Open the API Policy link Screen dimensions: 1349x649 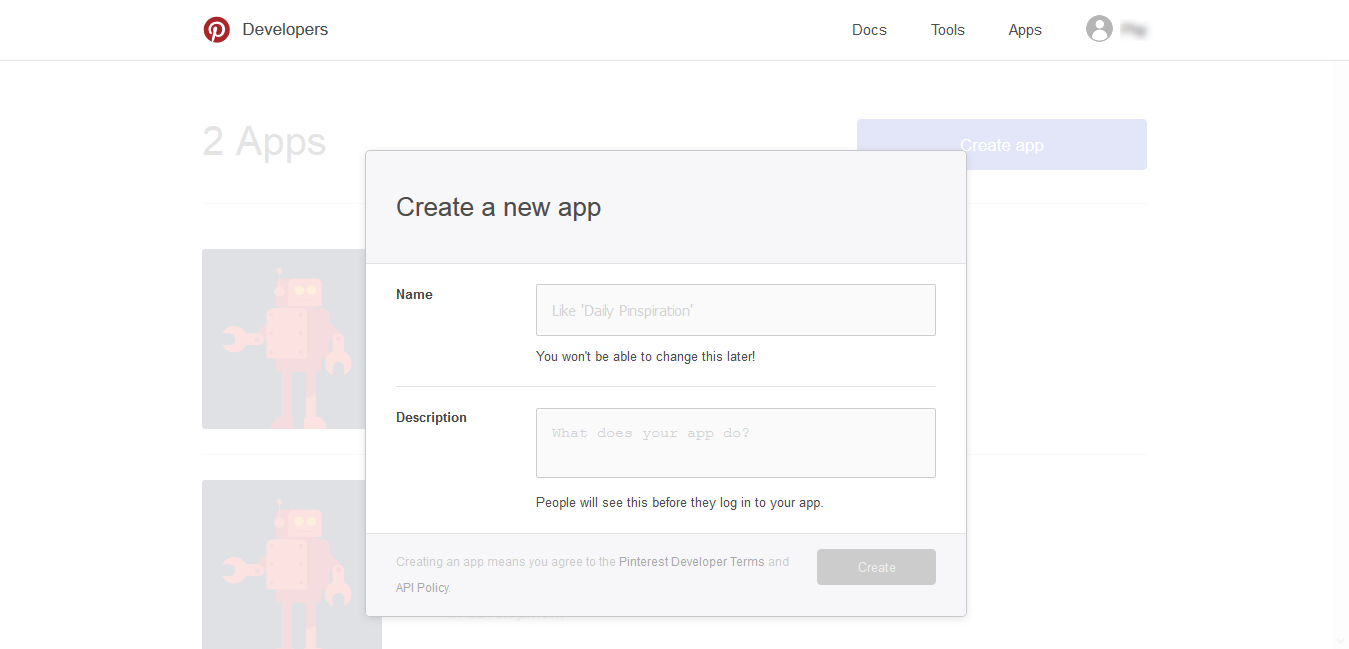[422, 588]
